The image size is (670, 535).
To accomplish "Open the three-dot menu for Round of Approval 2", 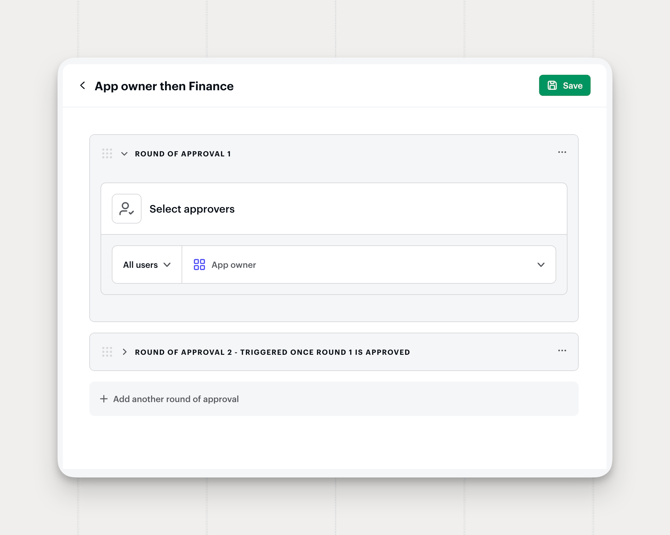I will (x=562, y=350).
